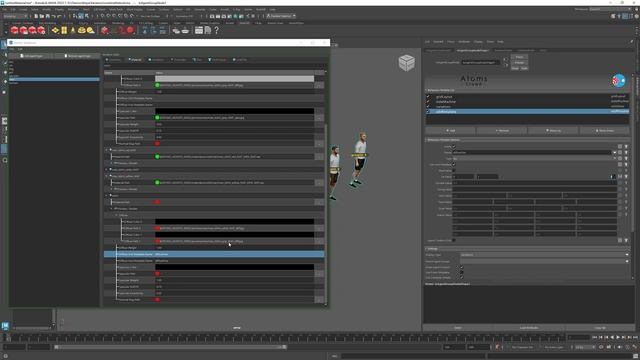Click the question mark help shelf icon
This screenshot has height=360, width=640.
216,30
